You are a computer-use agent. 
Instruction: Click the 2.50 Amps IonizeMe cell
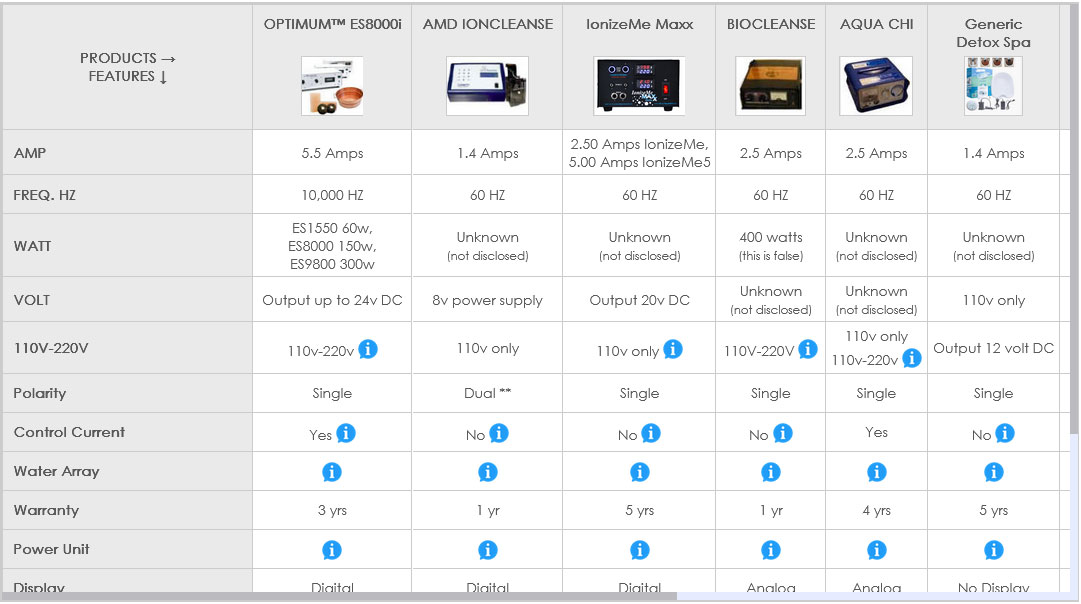[x=640, y=152]
